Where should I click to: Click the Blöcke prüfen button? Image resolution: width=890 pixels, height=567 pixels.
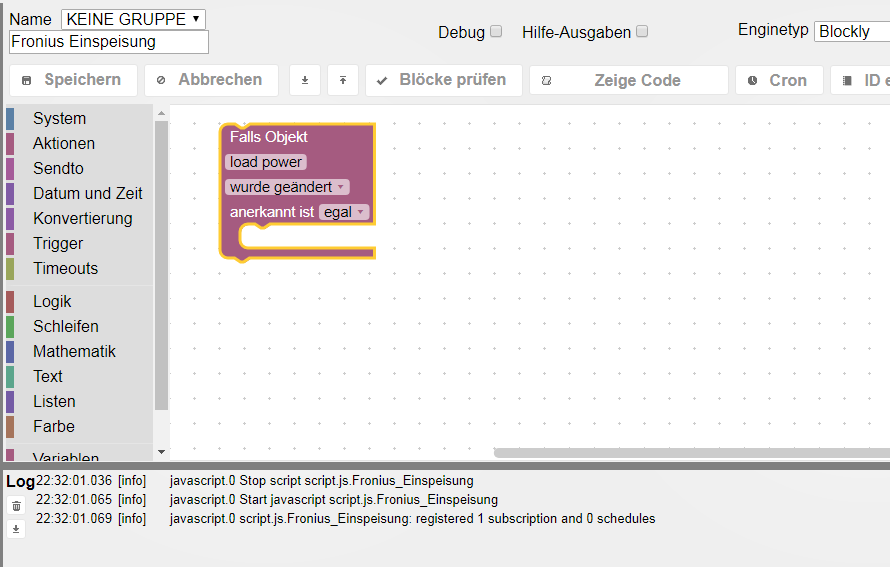[444, 80]
